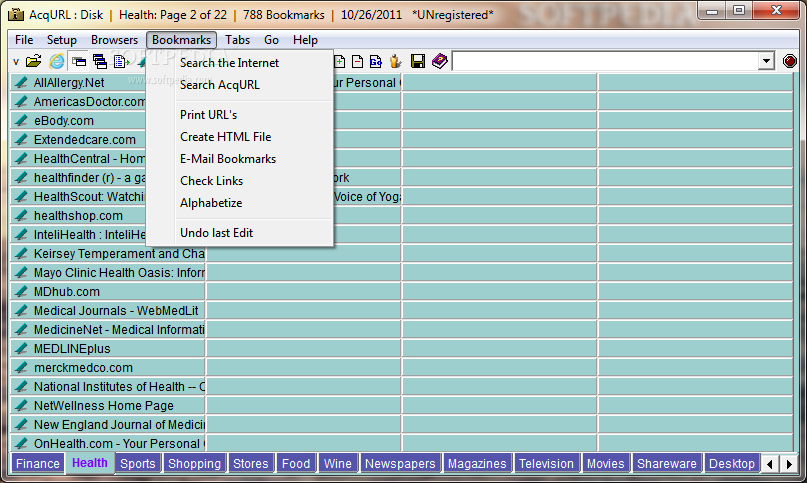The height and width of the screenshot is (483, 807).
Task: Click the right tab scroll arrow
Action: pyautogui.click(x=788, y=464)
